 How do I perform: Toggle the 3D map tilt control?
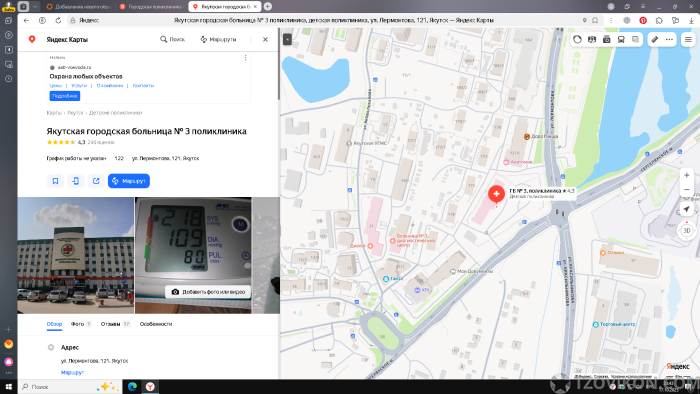687,231
